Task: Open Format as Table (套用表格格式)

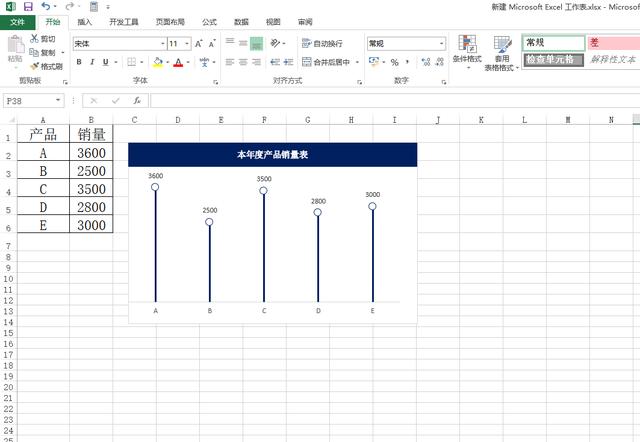Action: pyautogui.click(x=501, y=53)
